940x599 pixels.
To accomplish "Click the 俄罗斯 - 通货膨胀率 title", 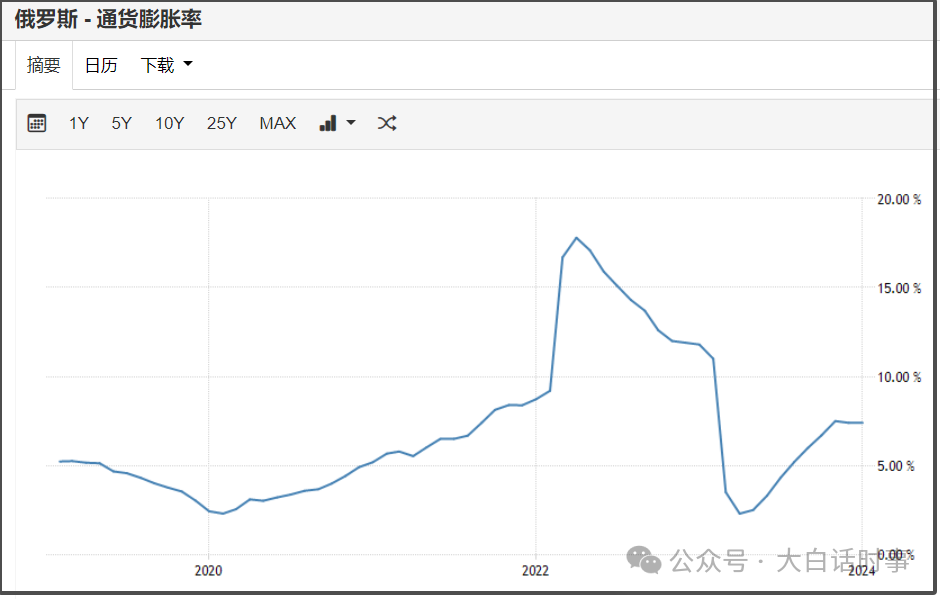I will click(108, 19).
